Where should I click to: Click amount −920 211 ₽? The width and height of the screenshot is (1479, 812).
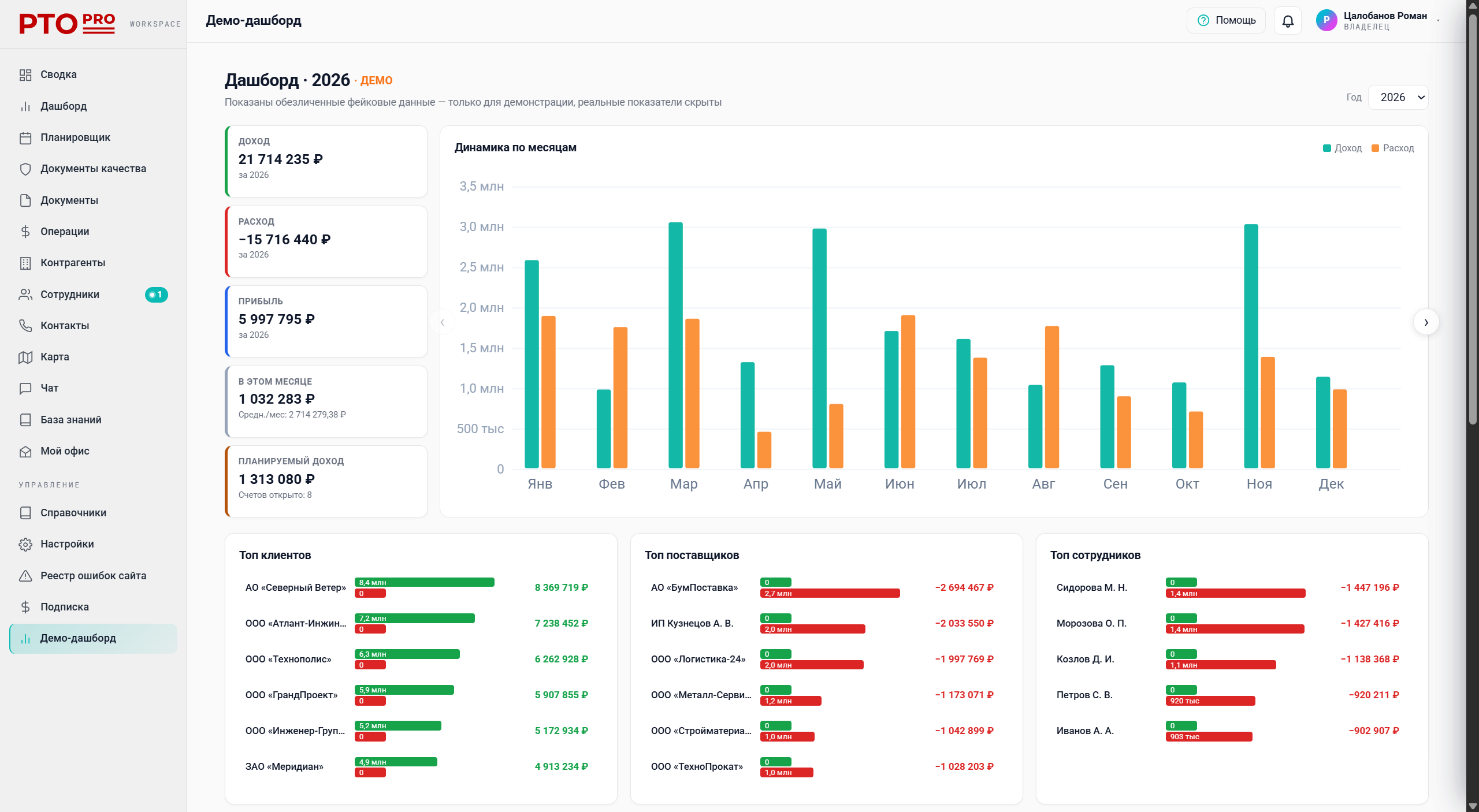click(x=1374, y=695)
